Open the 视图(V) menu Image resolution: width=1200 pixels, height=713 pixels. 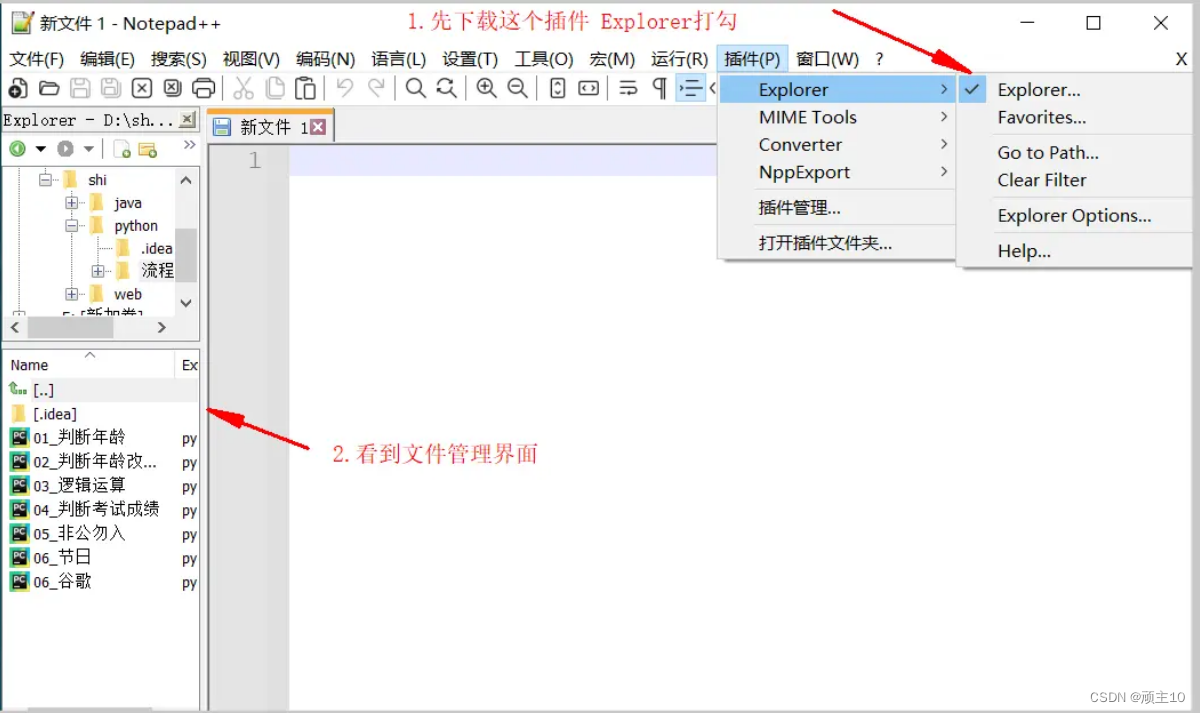click(251, 59)
